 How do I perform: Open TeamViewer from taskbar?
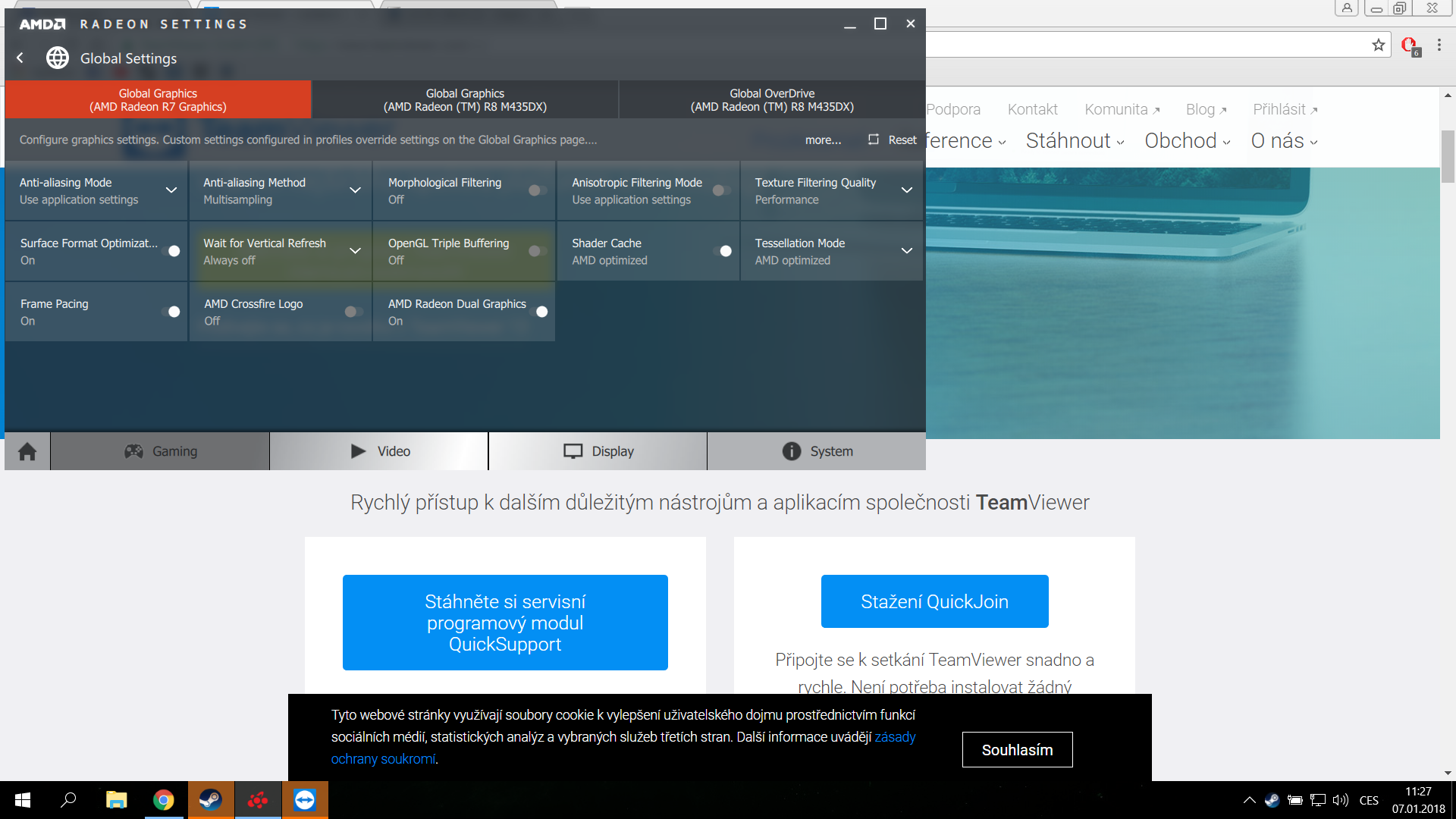pos(305,800)
